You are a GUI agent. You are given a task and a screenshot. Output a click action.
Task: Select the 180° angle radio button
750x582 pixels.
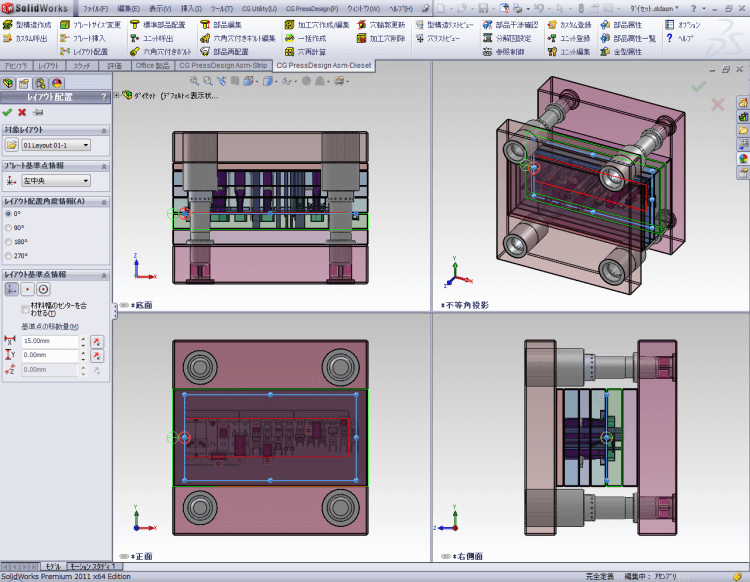click(x=8, y=242)
